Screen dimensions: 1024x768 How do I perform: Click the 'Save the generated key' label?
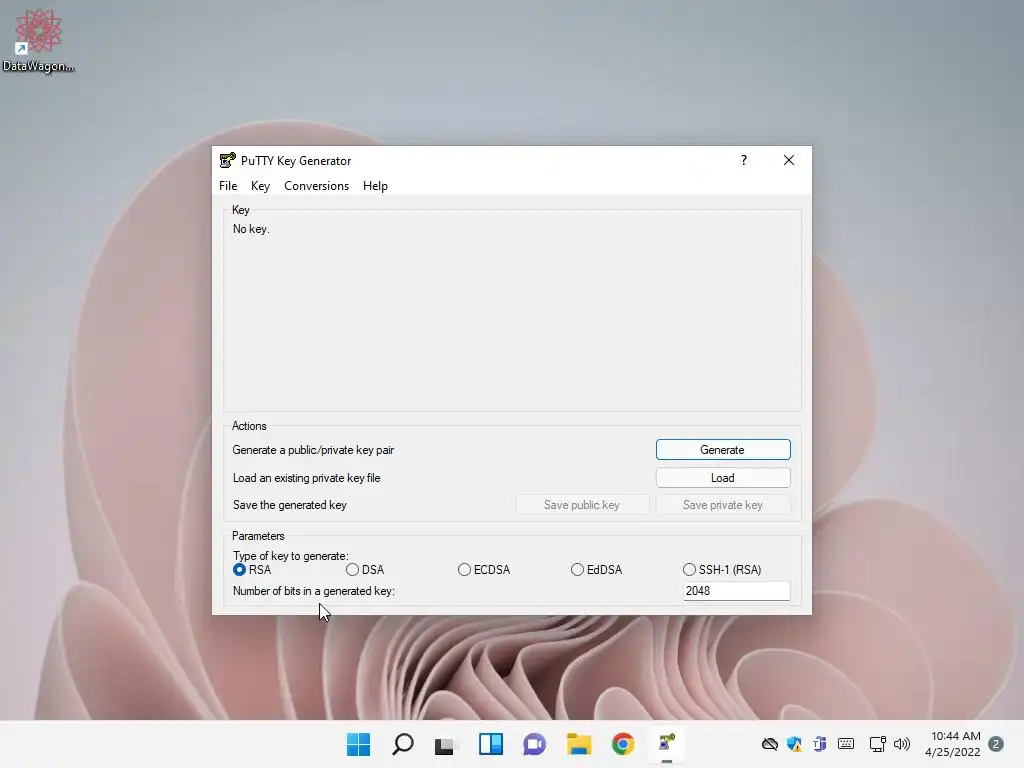click(x=289, y=505)
